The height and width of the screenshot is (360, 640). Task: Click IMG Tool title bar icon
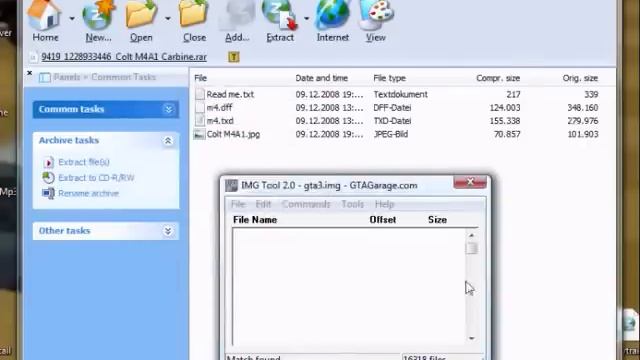click(231, 185)
